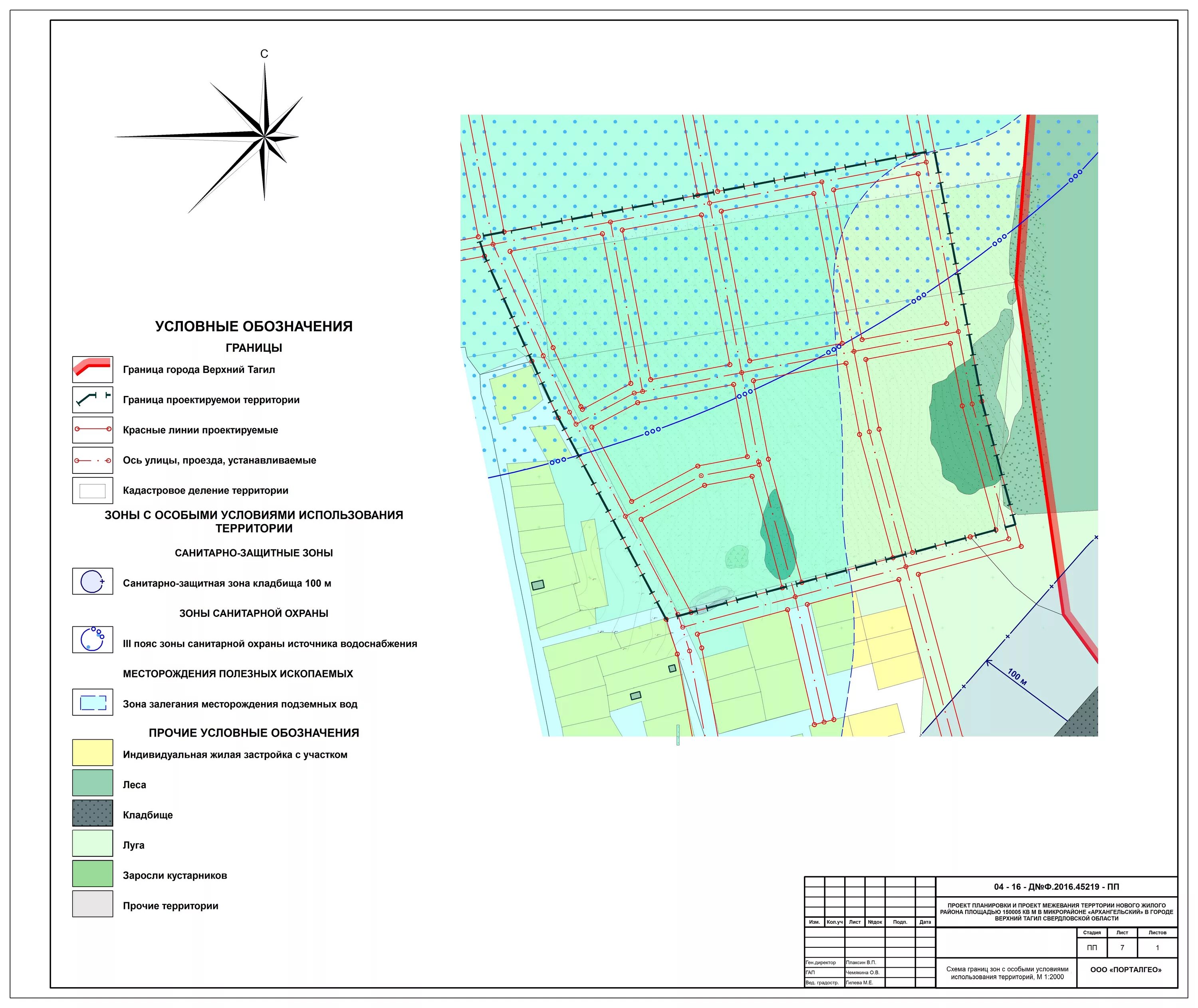Click the grey Прочие территории swatch

point(93,904)
